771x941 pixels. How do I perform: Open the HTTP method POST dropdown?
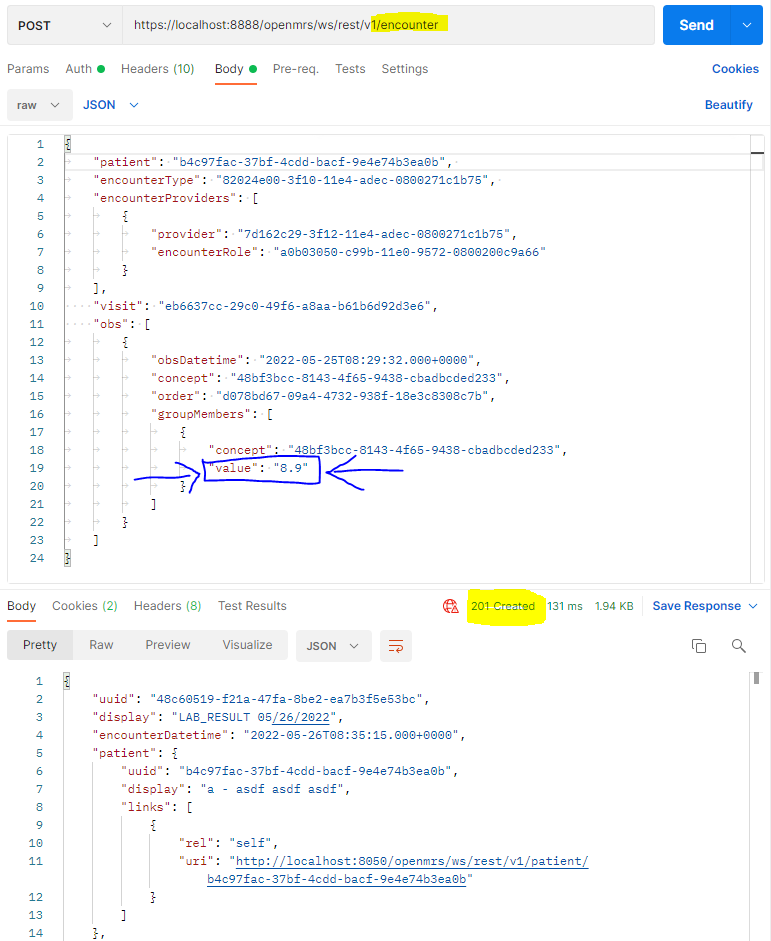[x=65, y=25]
